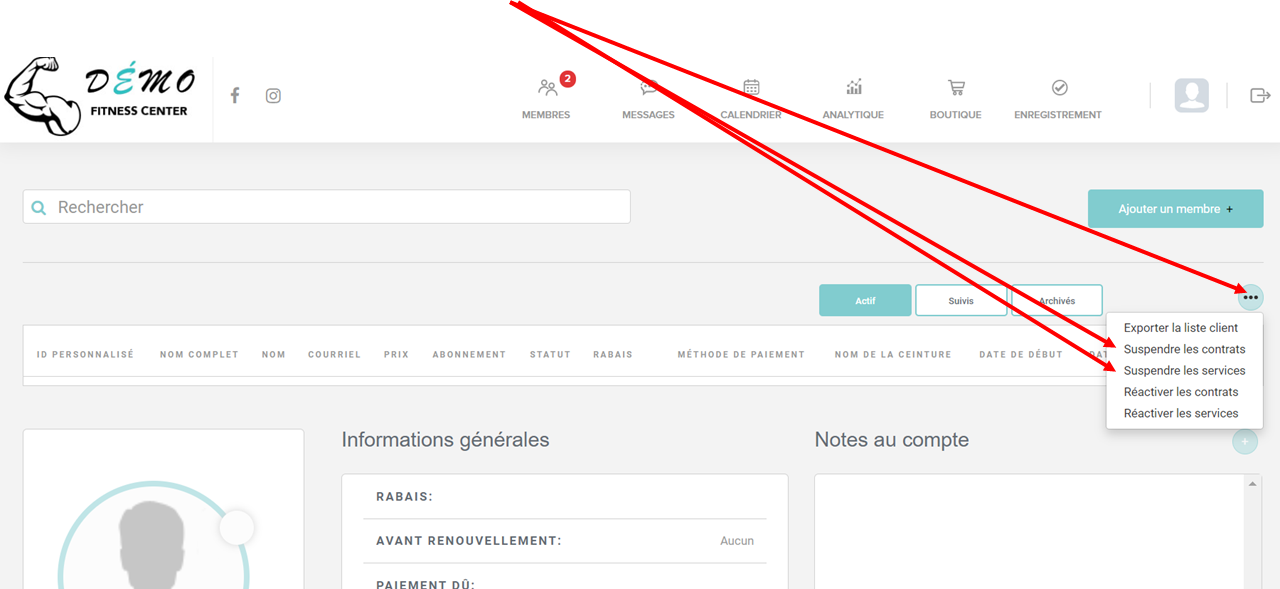The image size is (1280, 589).
Task: Click the search magnifier icon
Action: [39, 208]
